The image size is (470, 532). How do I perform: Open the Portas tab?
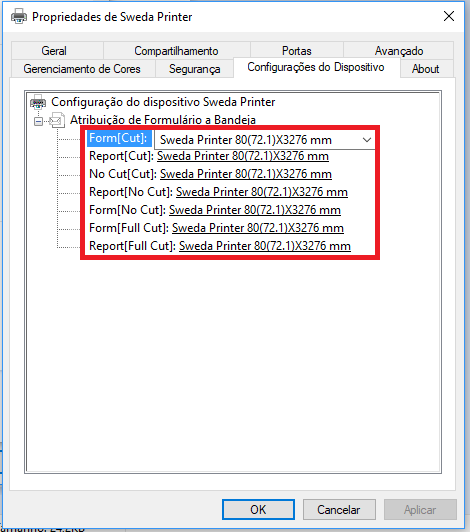(x=297, y=51)
